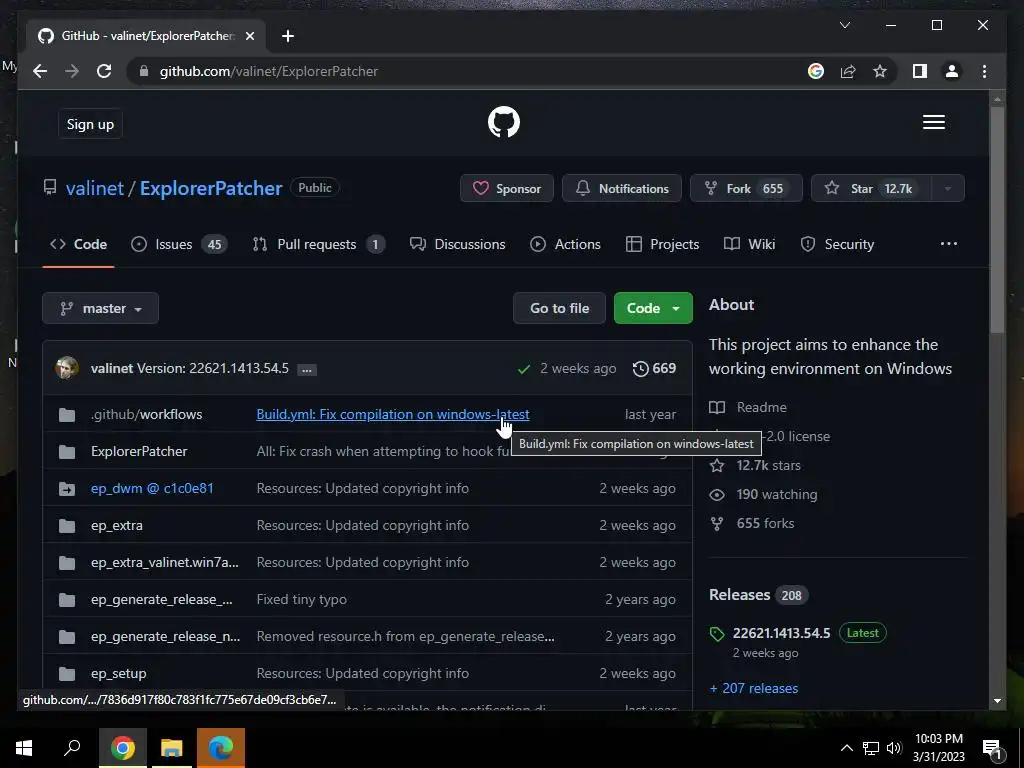
Task: Open the hamburger navigation menu
Action: (x=933, y=122)
